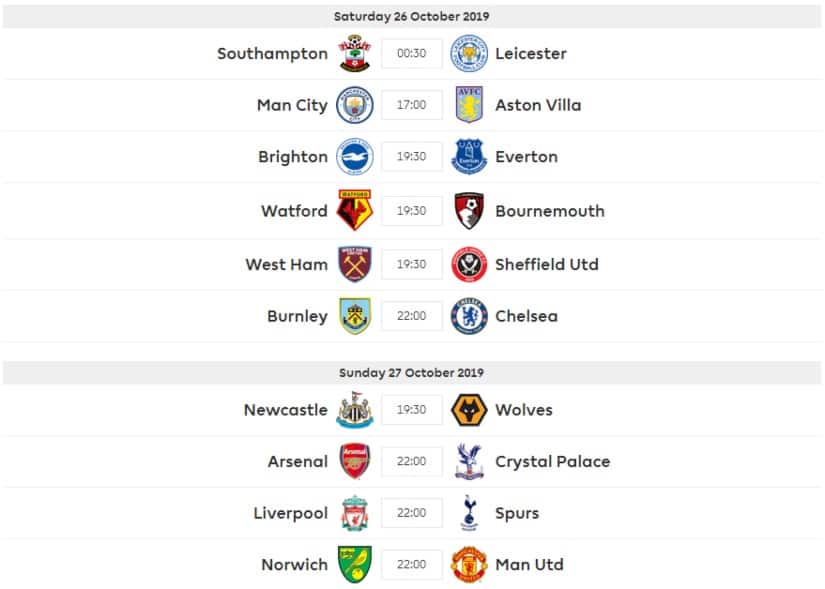Click the Aston Villa crest
The height and width of the screenshot is (589, 825).
469,105
